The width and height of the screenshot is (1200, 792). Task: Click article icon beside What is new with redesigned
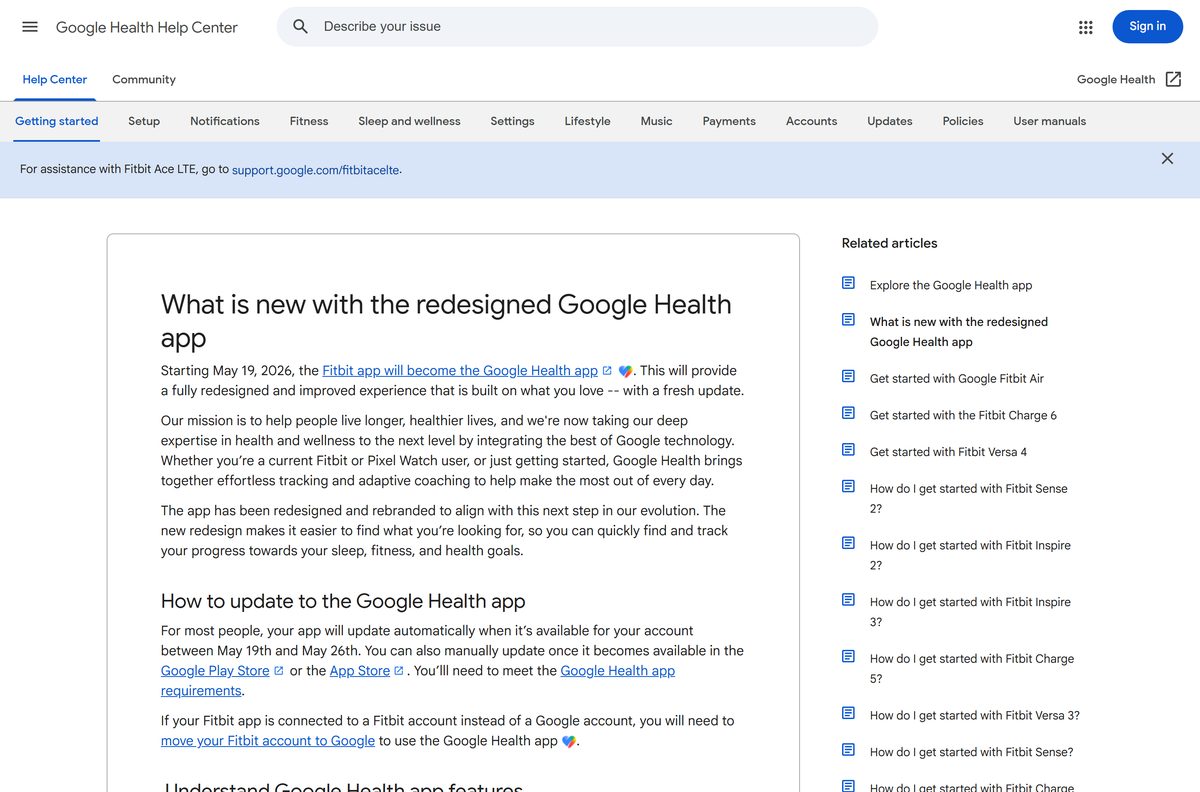pyautogui.click(x=848, y=320)
